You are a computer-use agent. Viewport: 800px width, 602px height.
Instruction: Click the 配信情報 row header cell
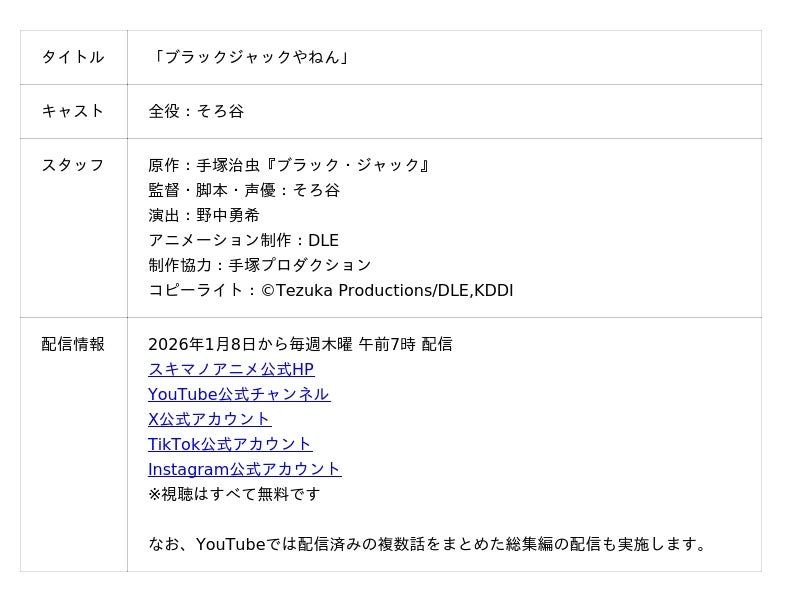73,344
